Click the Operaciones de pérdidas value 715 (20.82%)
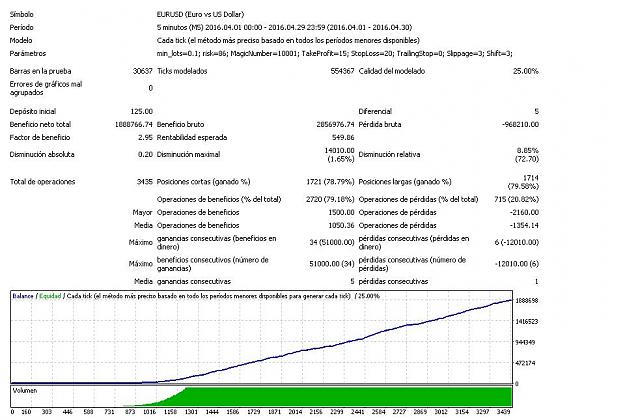 [516, 200]
